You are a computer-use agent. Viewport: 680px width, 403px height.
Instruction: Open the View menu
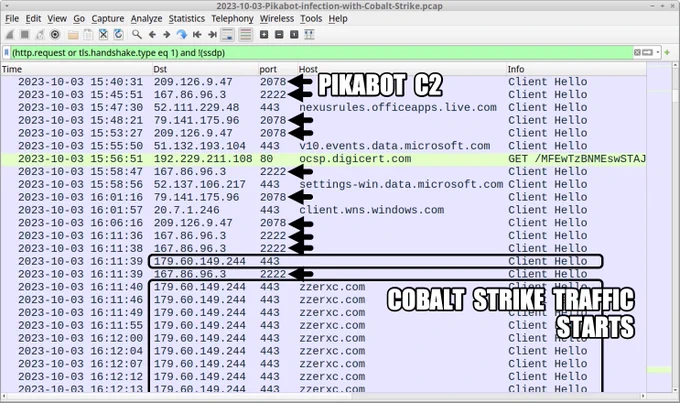click(x=57, y=19)
